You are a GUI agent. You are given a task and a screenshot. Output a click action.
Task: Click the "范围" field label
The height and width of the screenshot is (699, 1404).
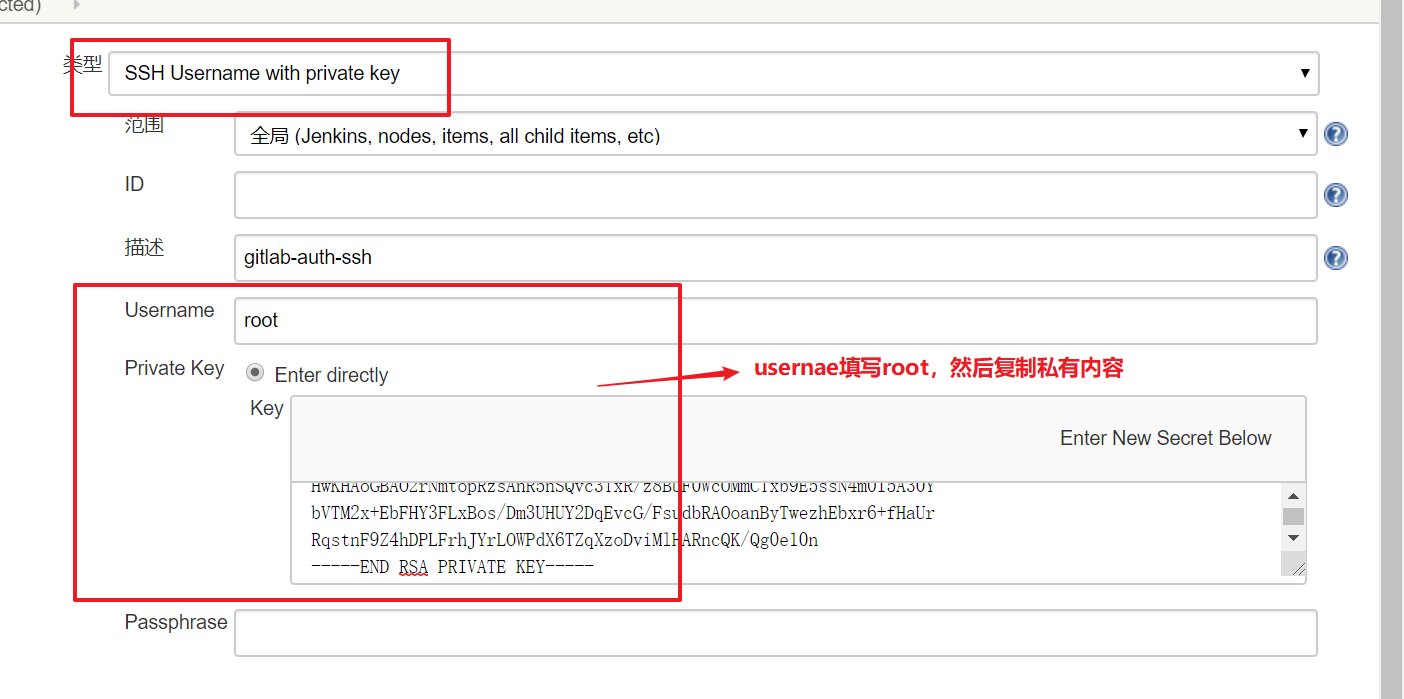[144, 125]
